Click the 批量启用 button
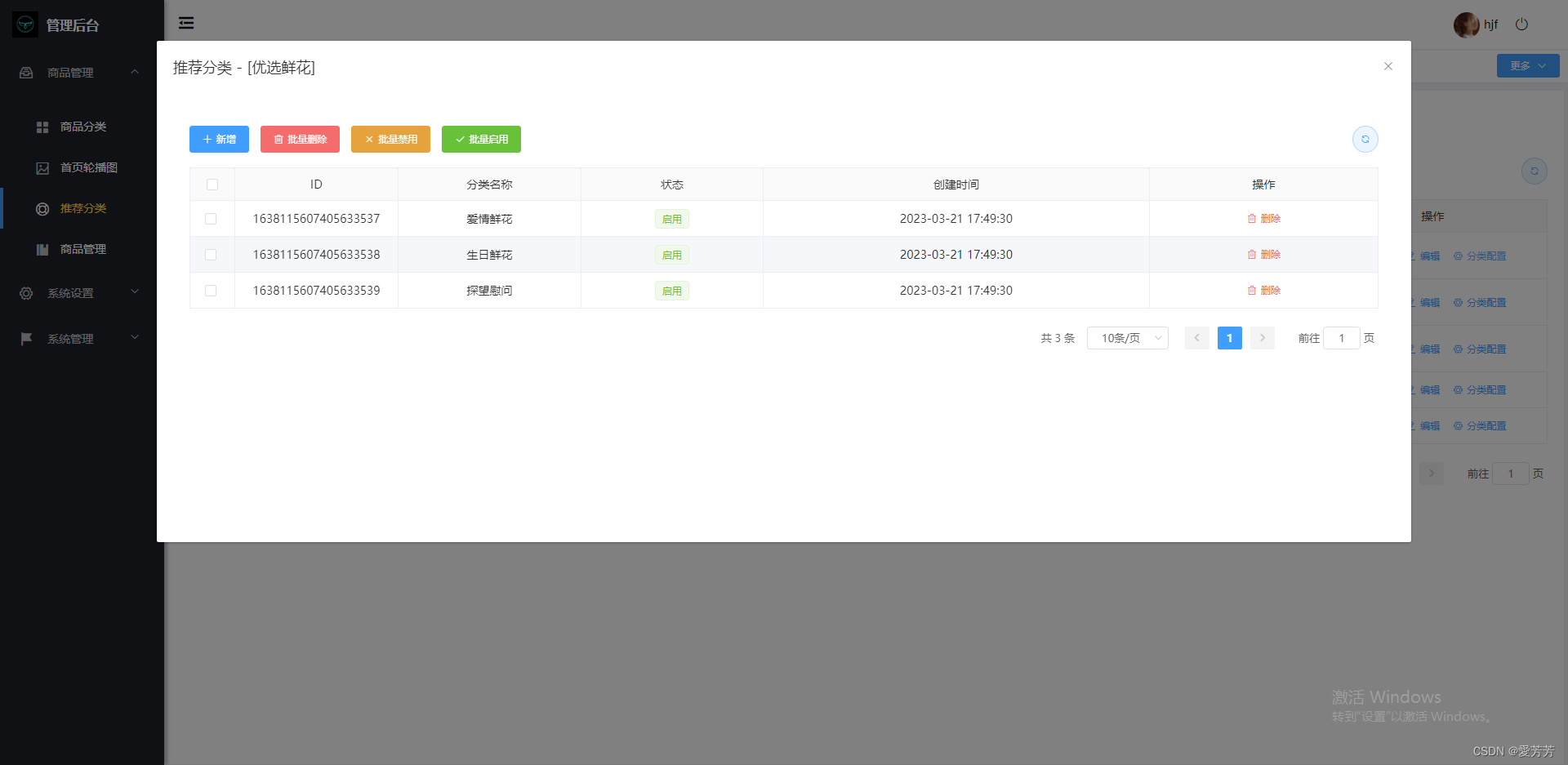The height and width of the screenshot is (765, 1568). (x=481, y=140)
